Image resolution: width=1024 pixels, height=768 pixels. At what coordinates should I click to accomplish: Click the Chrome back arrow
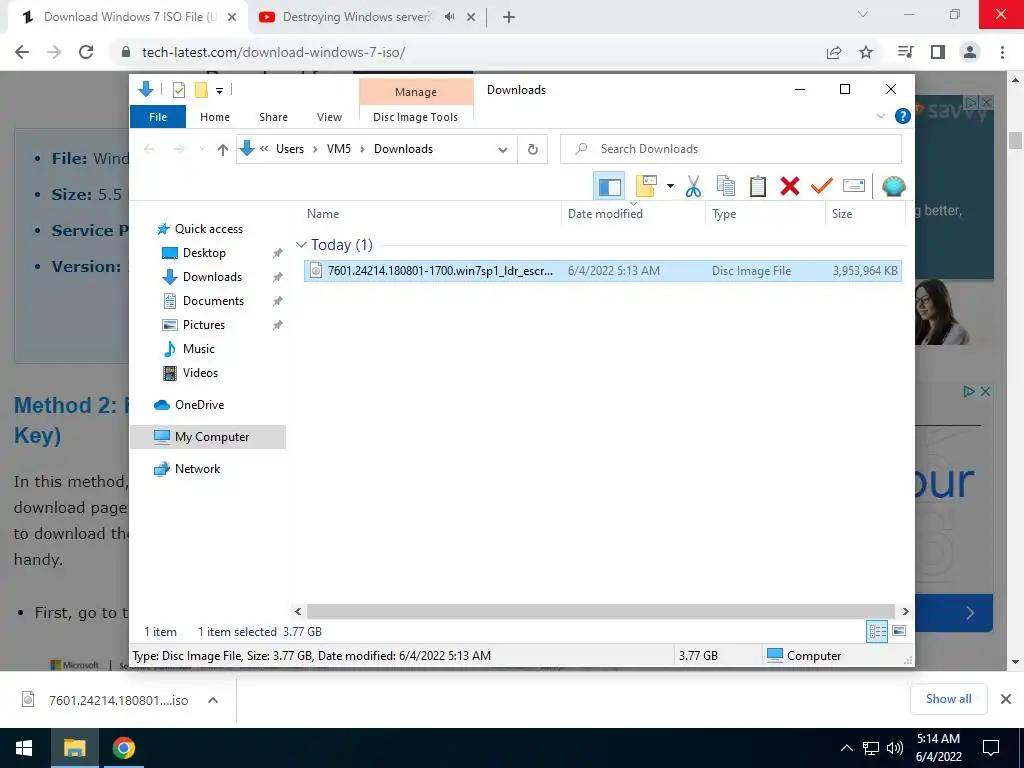click(x=22, y=52)
